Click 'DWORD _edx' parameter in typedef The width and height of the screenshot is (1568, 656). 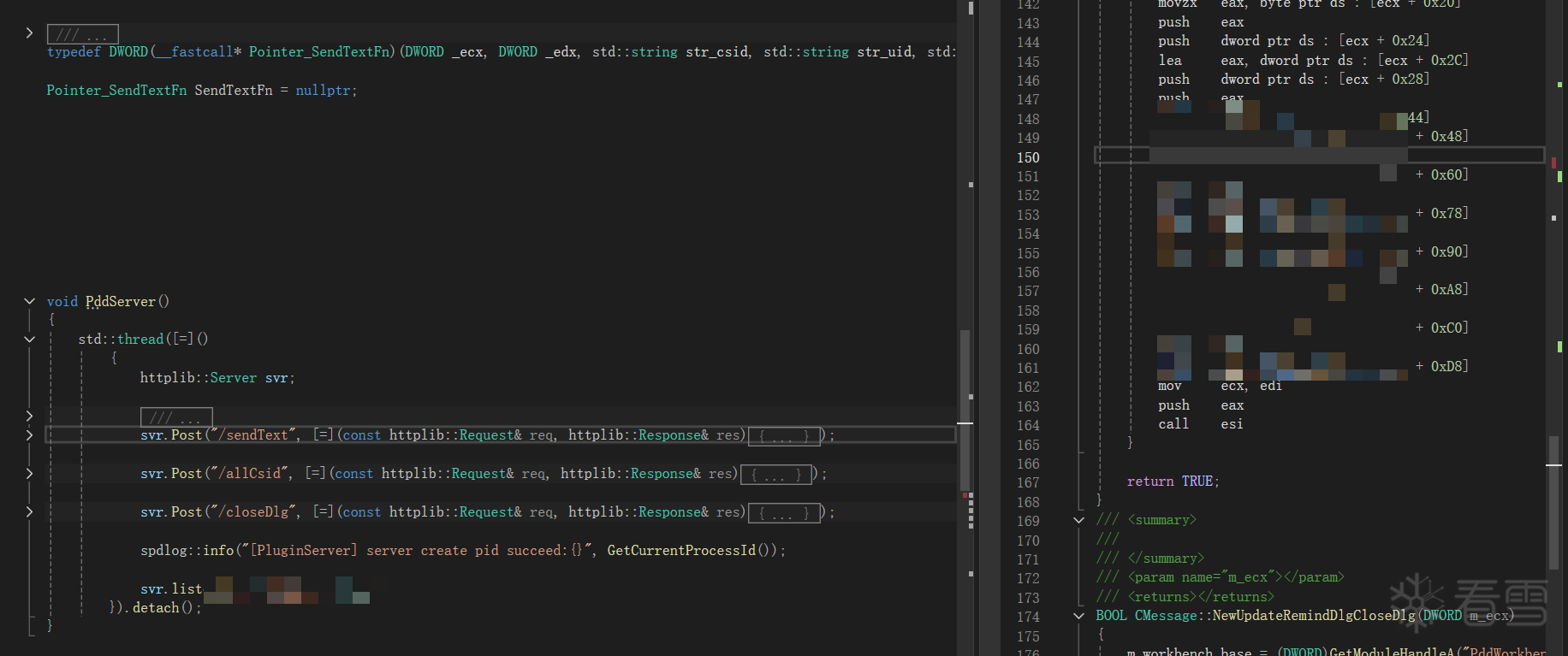(538, 52)
